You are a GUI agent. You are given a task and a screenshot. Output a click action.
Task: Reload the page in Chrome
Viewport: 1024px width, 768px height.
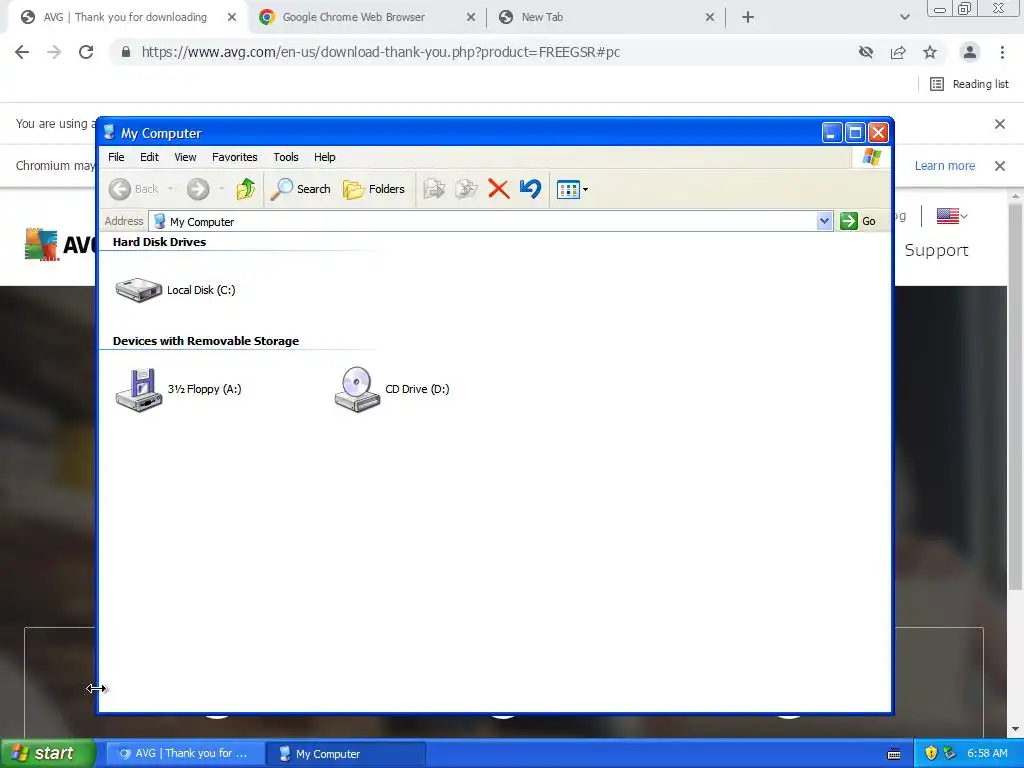tap(86, 52)
